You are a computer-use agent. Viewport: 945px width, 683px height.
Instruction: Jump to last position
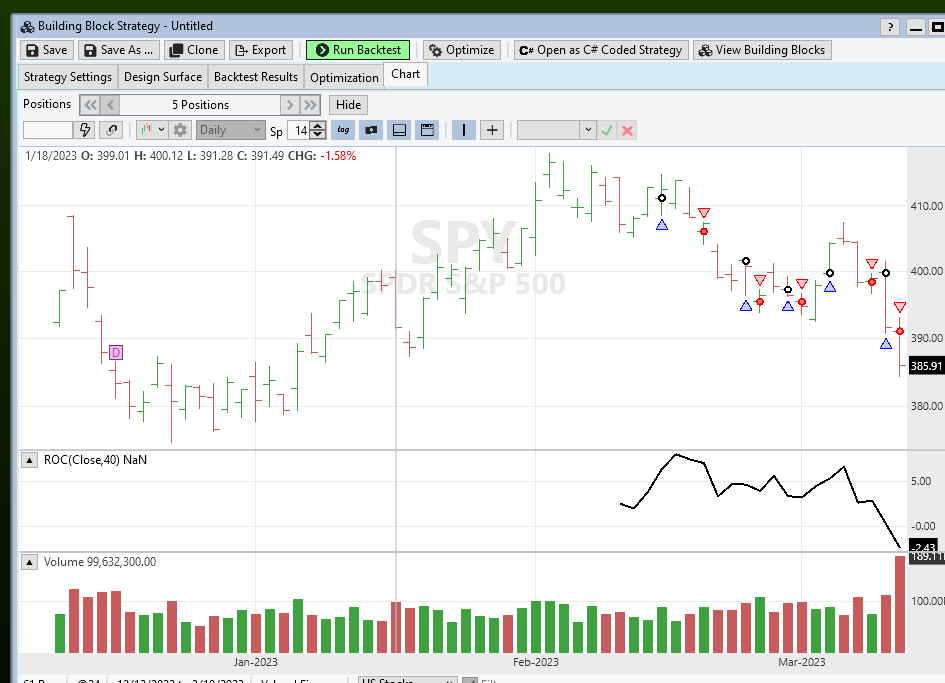(x=310, y=105)
